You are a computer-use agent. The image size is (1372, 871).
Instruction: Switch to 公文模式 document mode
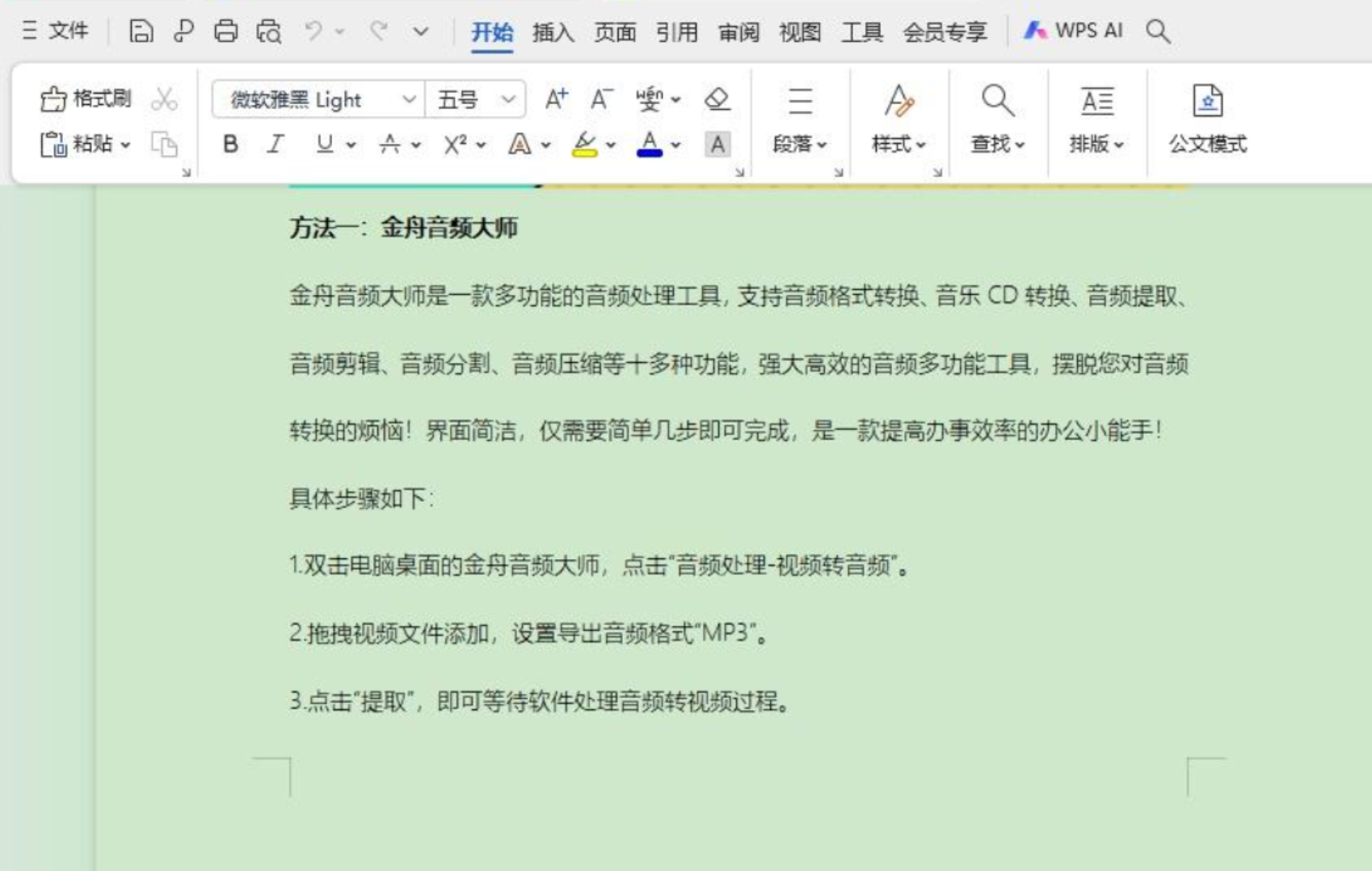pyautogui.click(x=1208, y=120)
